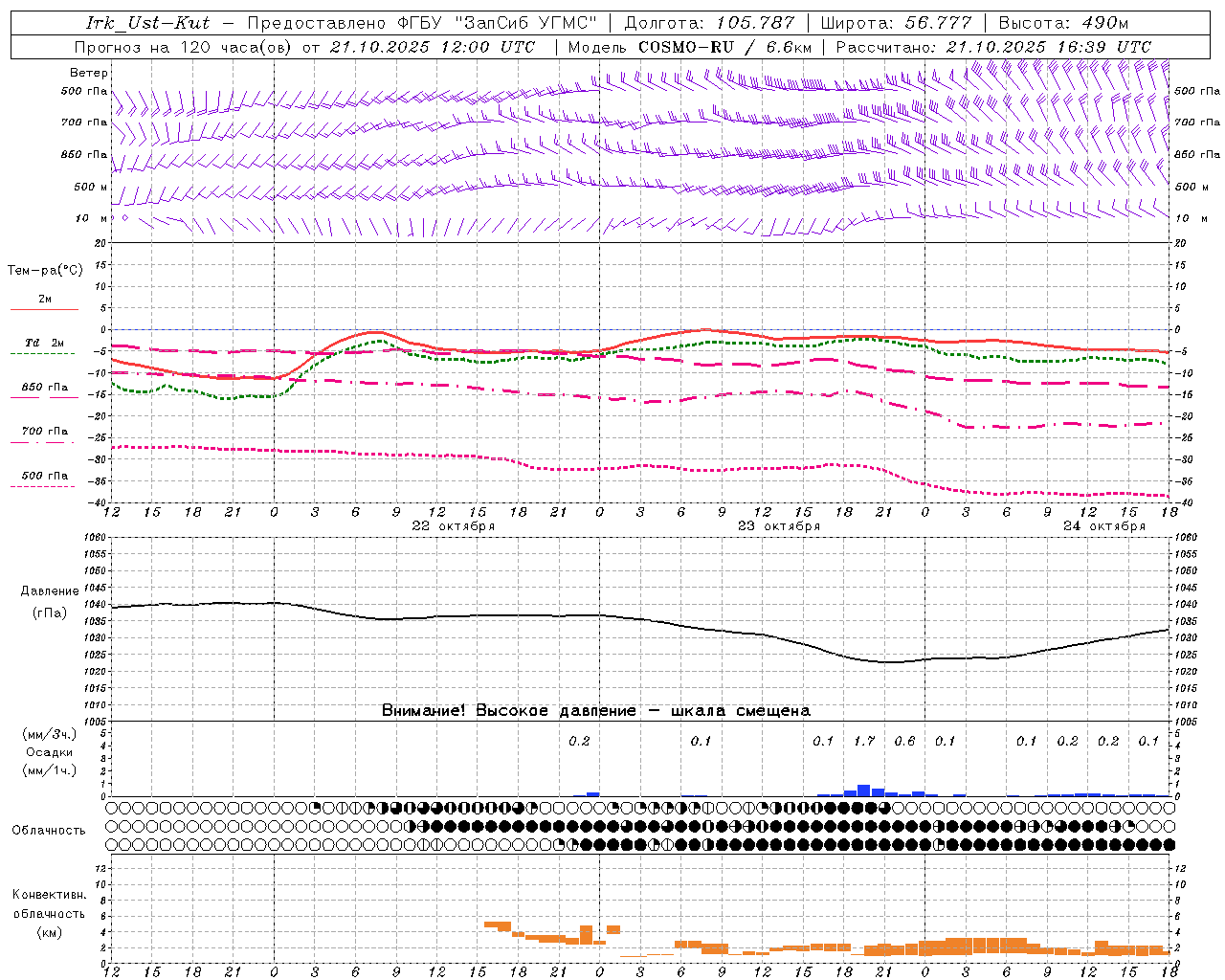Click the '23 октября' date label
The width and height of the screenshot is (1225, 980).
pyautogui.click(x=779, y=526)
